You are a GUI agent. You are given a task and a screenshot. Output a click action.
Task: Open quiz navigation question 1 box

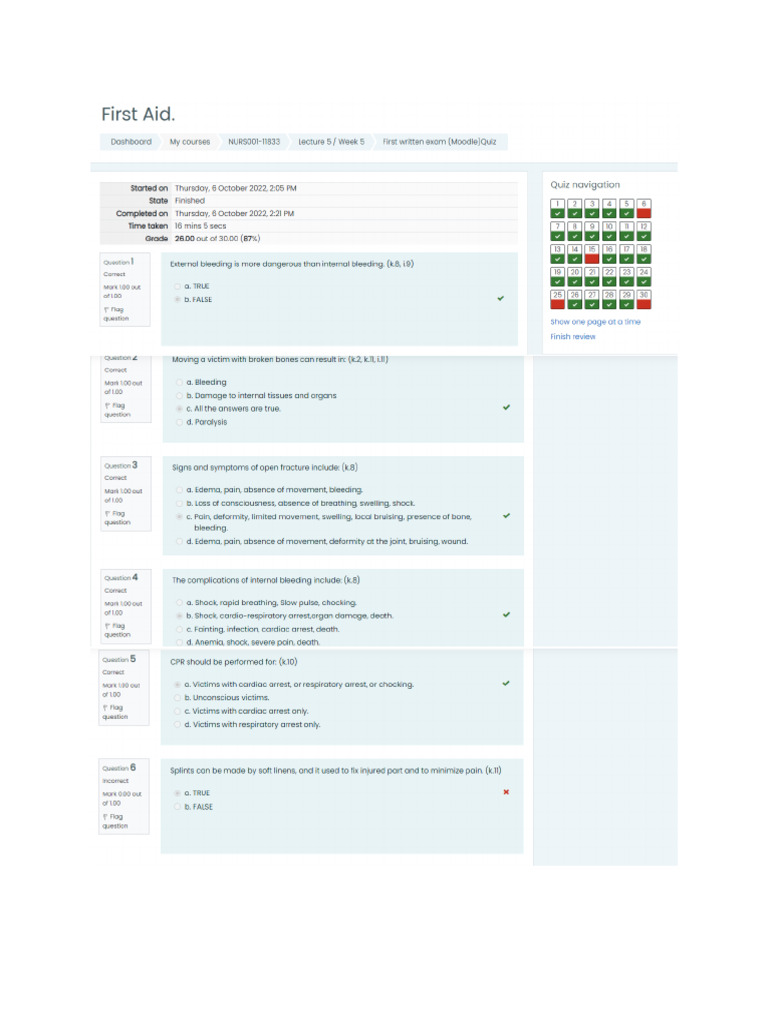[557, 208]
